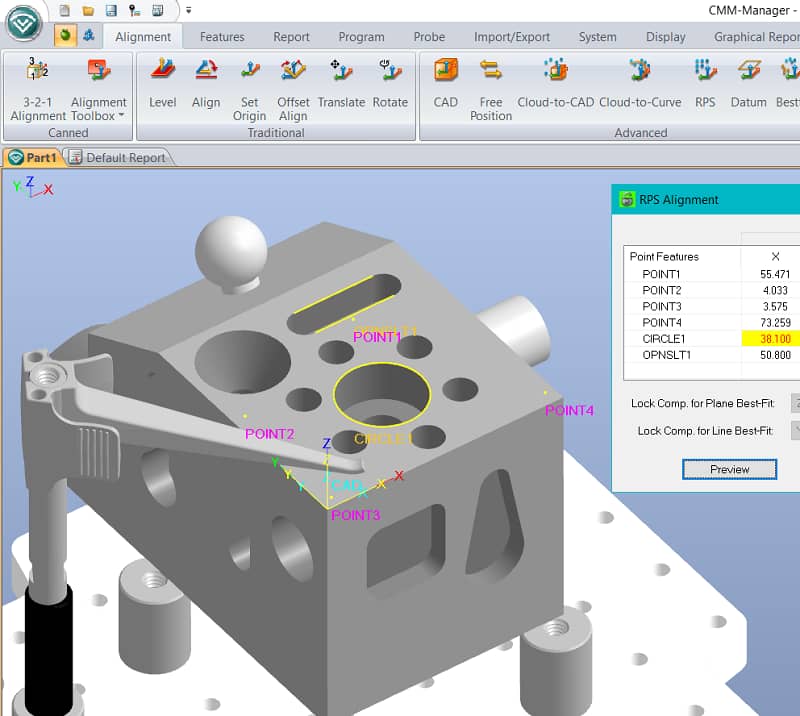Open Lock Comp. for Line Best-Fit dropdown

795,430
